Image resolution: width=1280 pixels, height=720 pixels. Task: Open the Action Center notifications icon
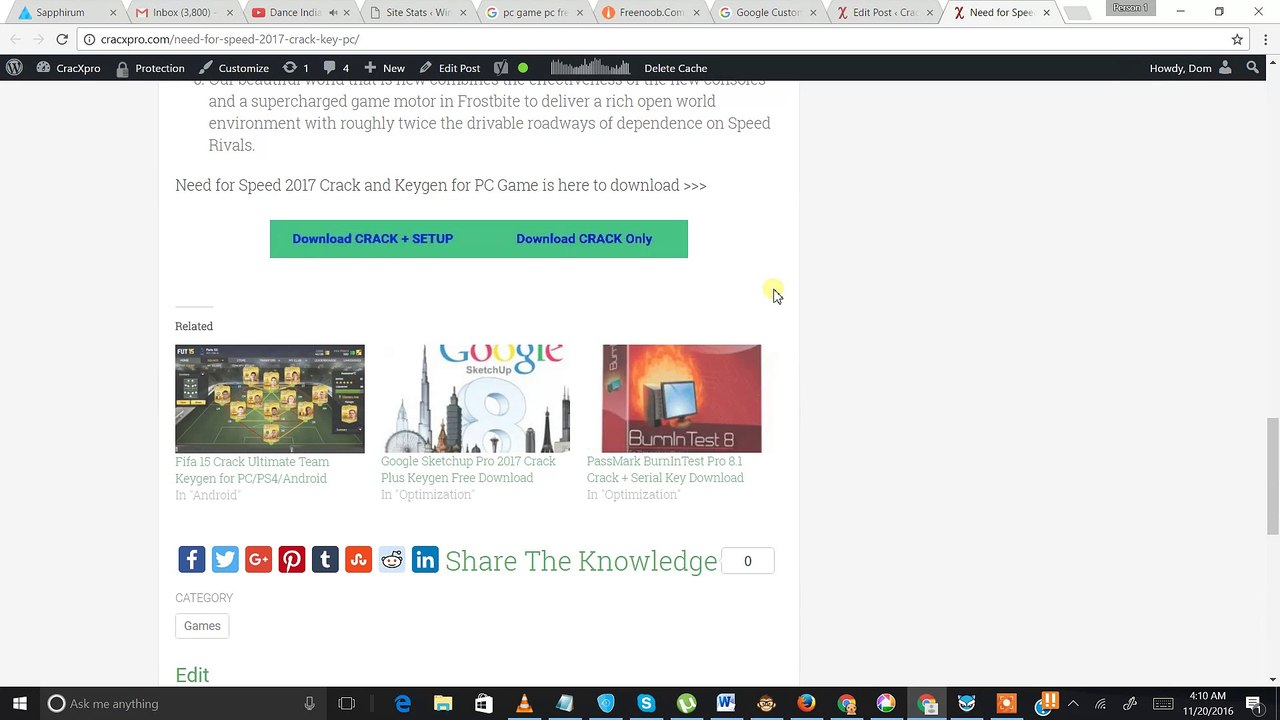1254,704
